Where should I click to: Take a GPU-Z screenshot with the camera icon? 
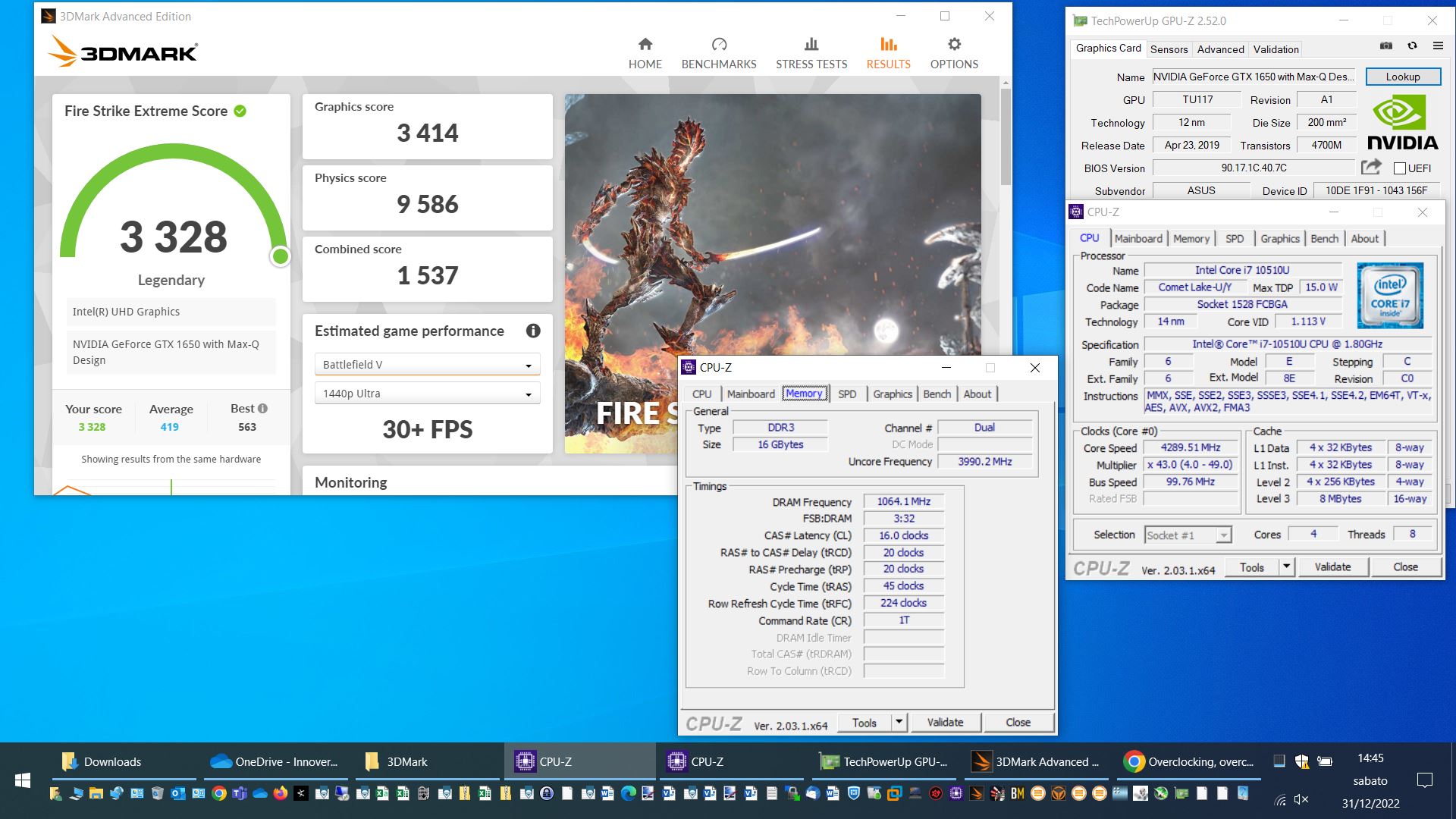click(1386, 45)
